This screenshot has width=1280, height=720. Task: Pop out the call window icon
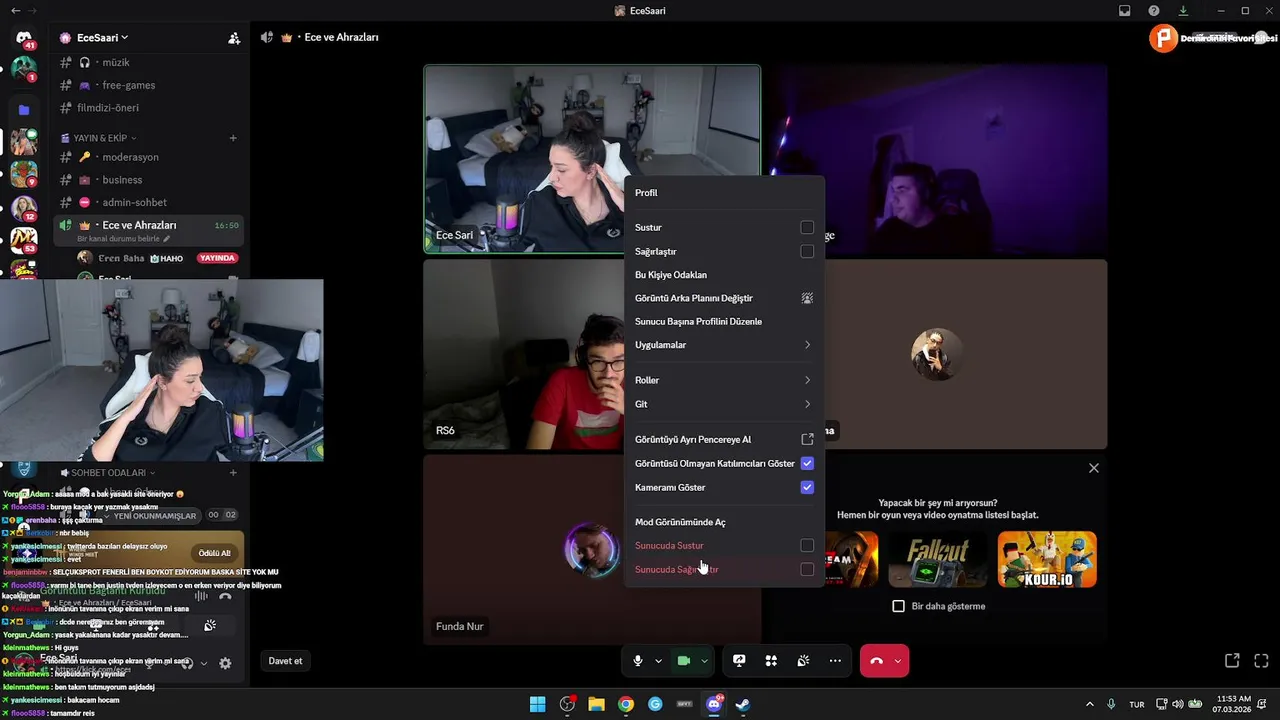click(x=1232, y=661)
